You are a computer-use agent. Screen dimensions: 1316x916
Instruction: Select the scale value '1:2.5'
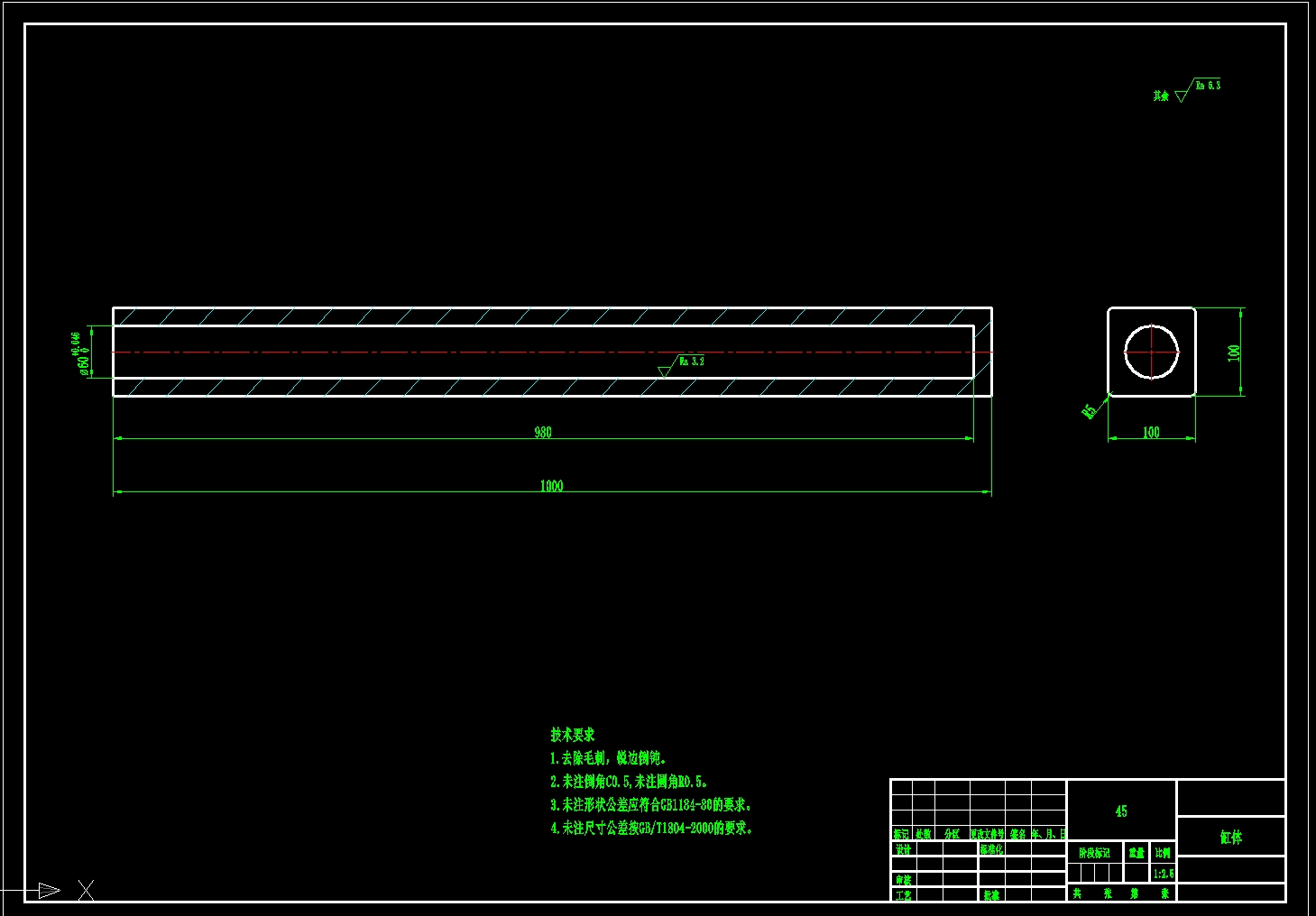pyautogui.click(x=1164, y=874)
